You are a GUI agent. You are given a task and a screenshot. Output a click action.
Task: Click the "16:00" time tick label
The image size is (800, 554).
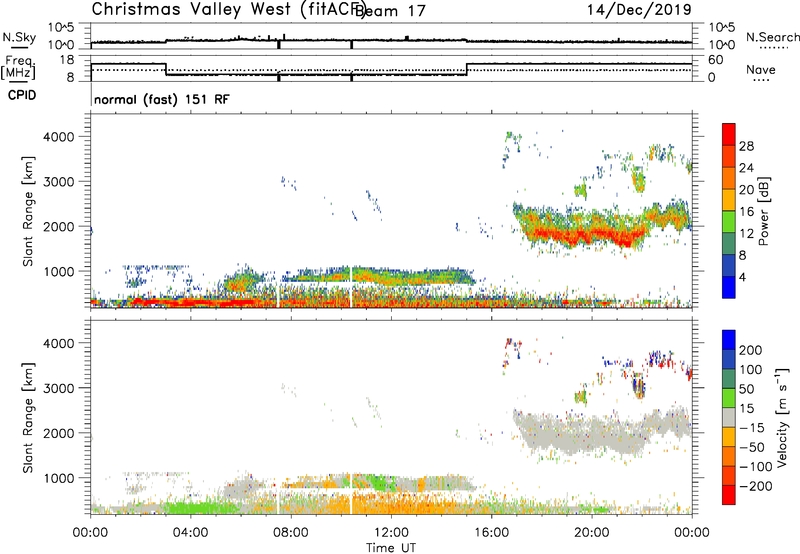pos(491,533)
